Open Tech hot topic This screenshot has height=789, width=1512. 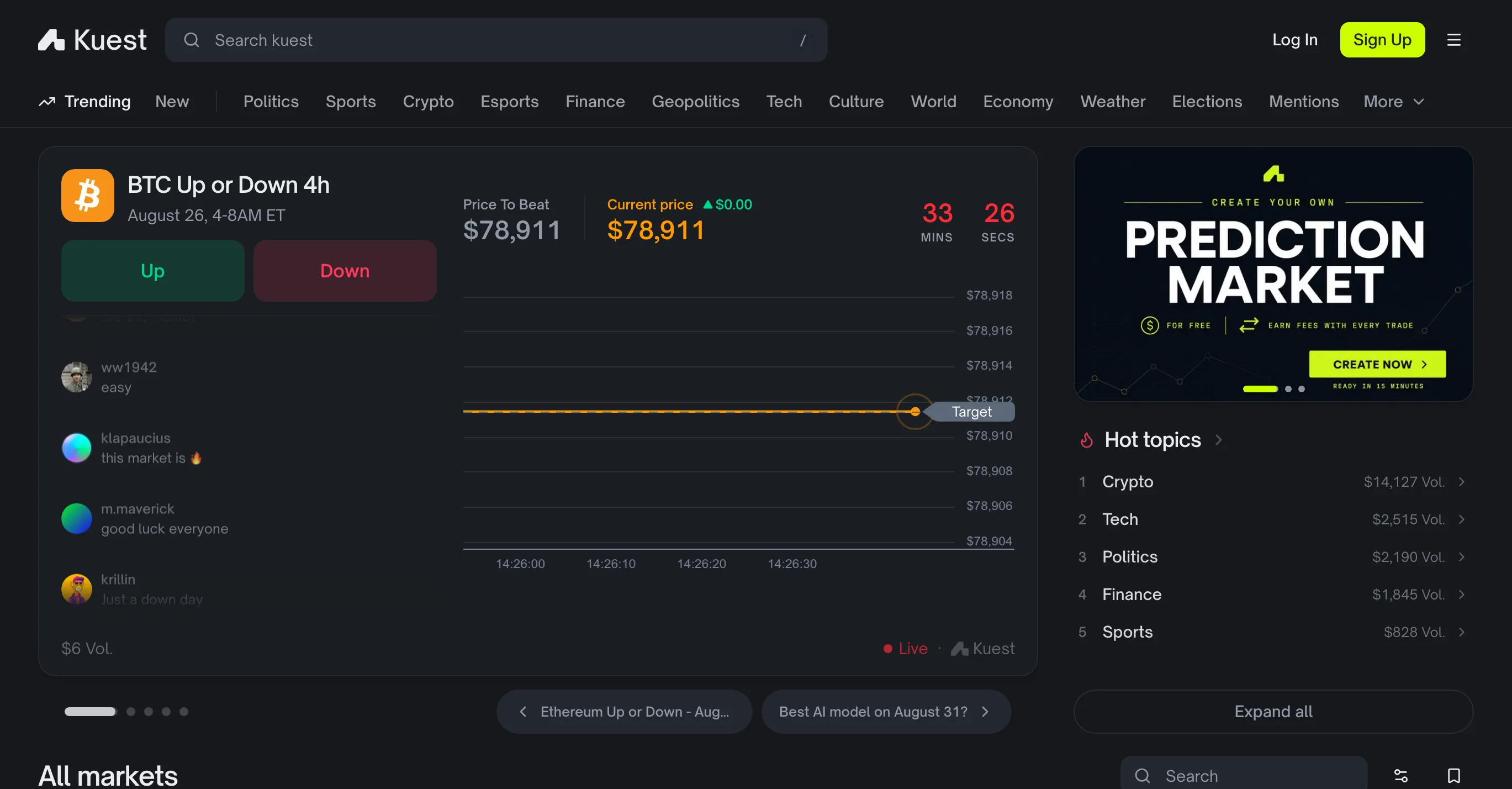[1273, 519]
